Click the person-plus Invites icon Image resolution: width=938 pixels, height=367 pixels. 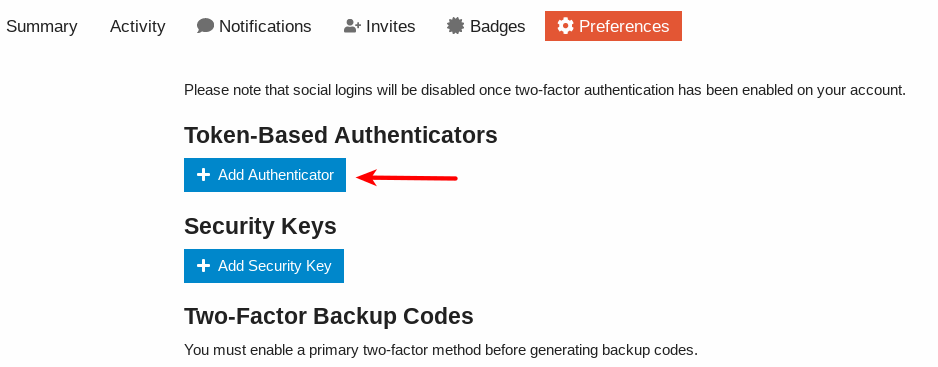coord(352,26)
